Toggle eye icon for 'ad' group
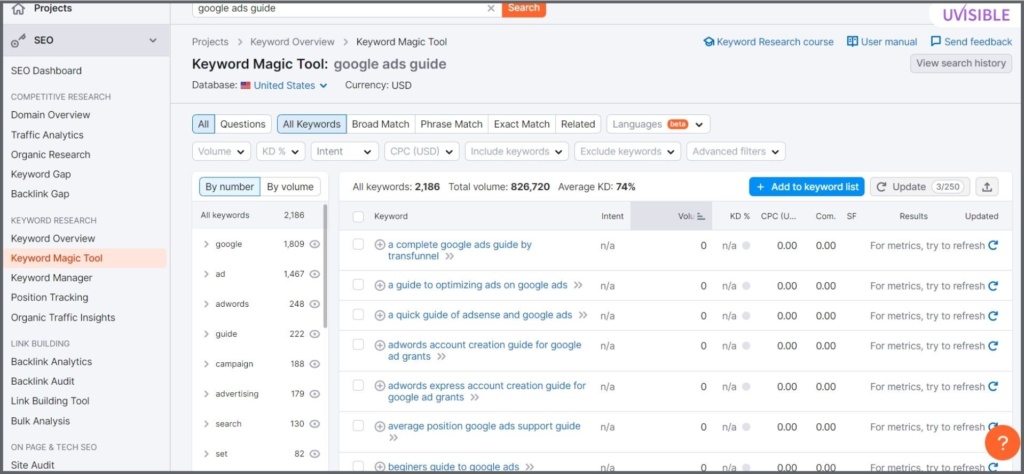 point(315,274)
